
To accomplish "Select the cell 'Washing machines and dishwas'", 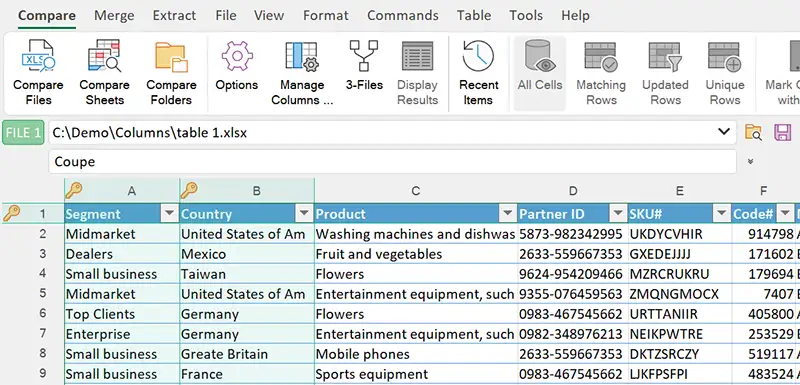I will (x=416, y=234).
